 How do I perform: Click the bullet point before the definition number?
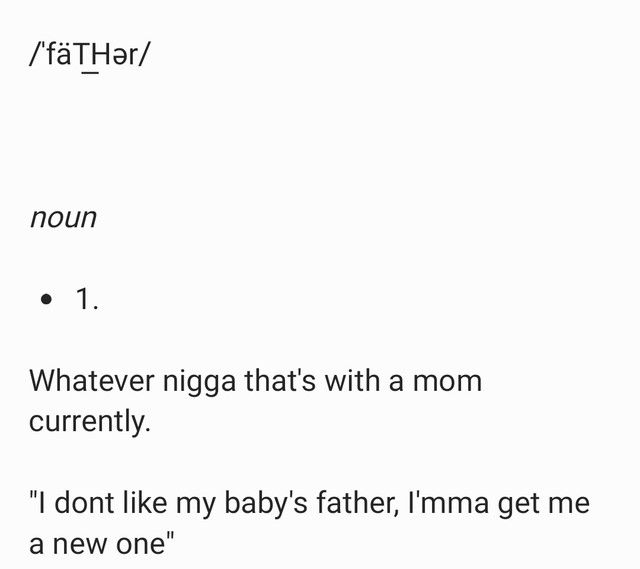(47, 299)
